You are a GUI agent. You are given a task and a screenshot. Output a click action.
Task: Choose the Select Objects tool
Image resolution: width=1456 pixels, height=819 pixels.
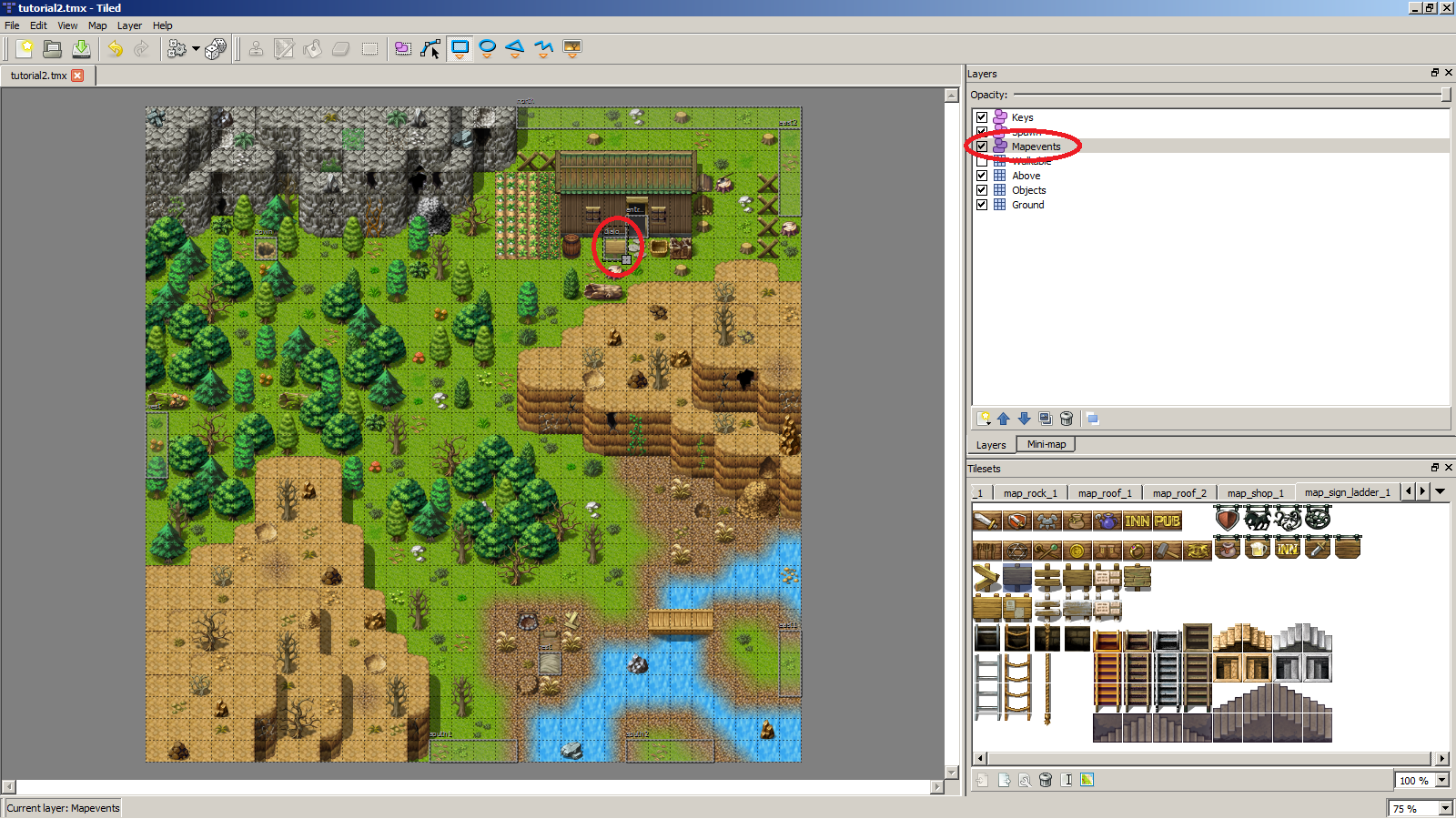(x=403, y=48)
